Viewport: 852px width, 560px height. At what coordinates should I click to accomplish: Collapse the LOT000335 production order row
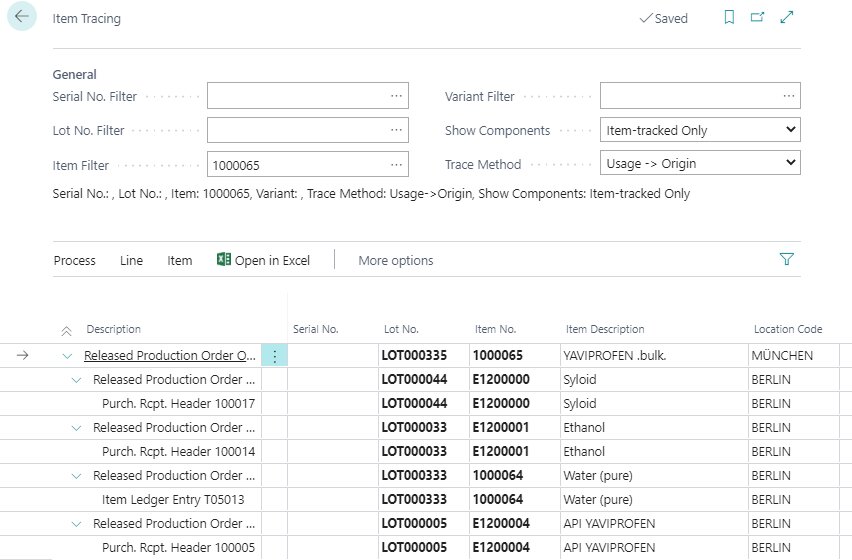(x=67, y=356)
